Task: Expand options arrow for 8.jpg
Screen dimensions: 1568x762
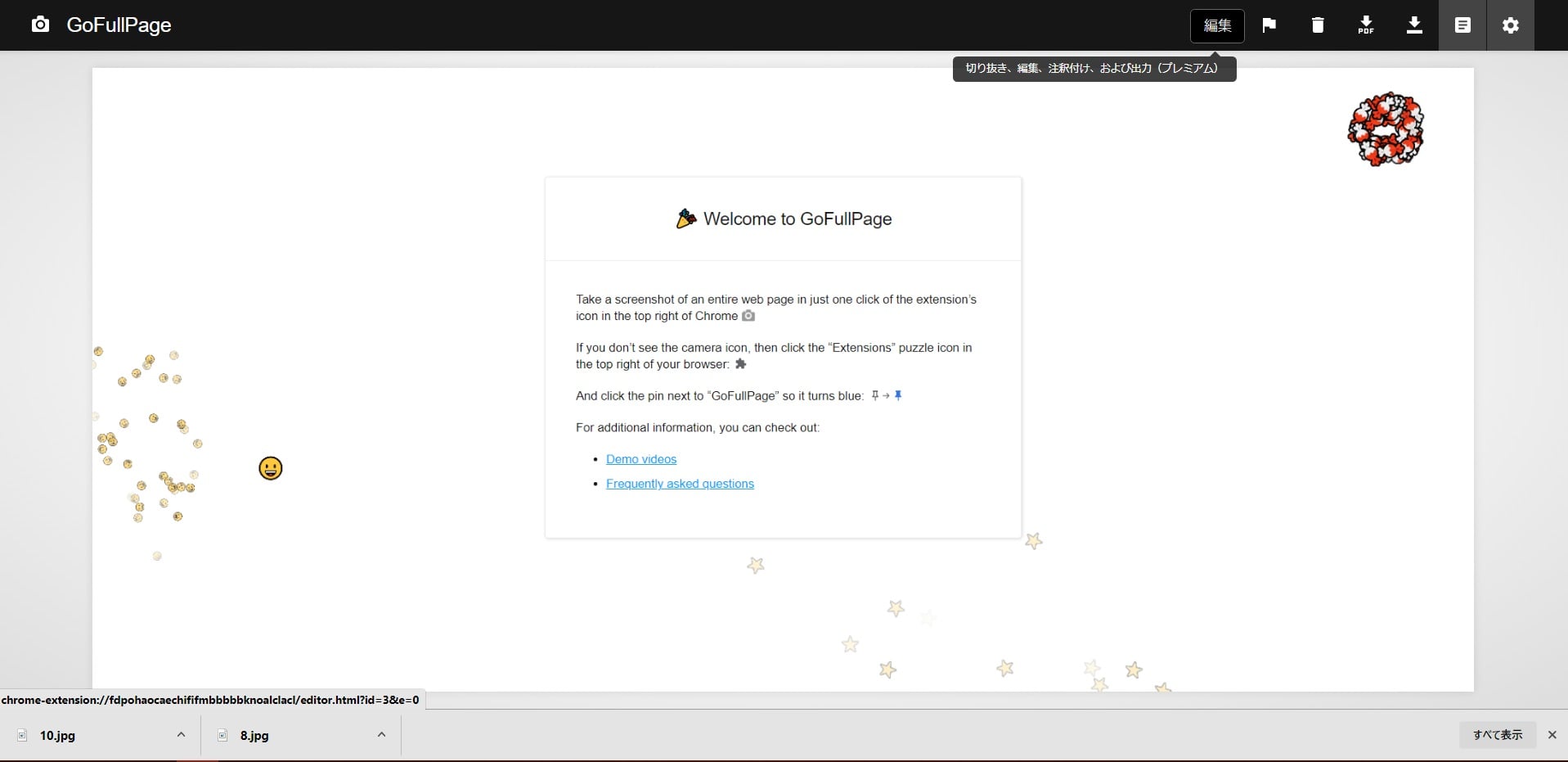Action: pos(381,735)
